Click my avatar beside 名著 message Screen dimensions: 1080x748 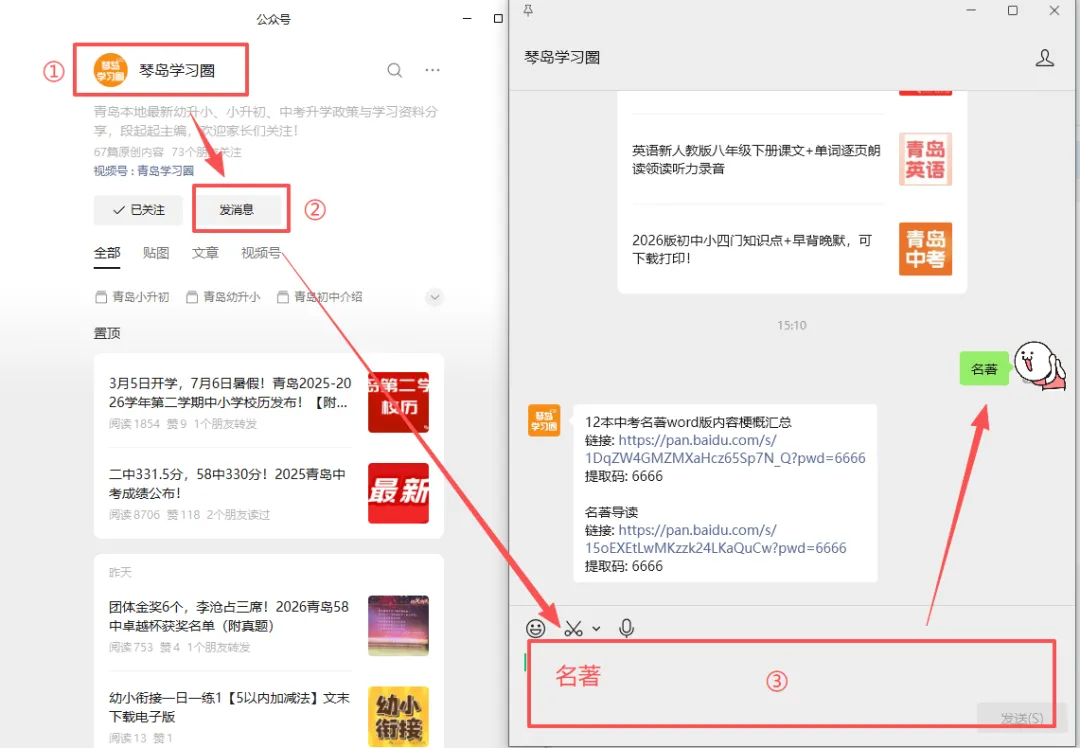[x=1039, y=366]
